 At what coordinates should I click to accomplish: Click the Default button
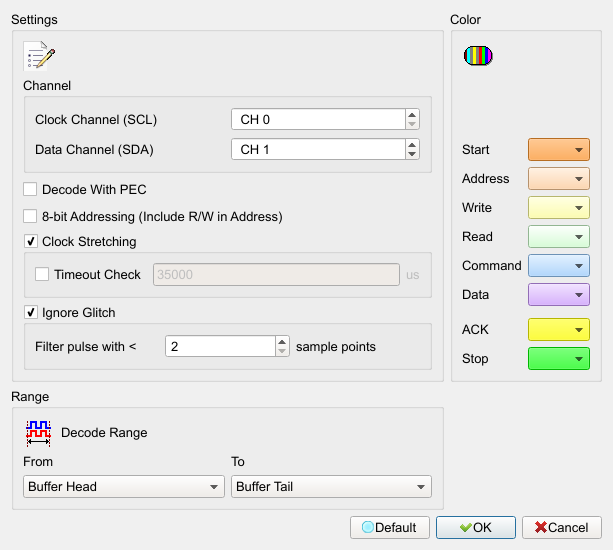(390, 527)
